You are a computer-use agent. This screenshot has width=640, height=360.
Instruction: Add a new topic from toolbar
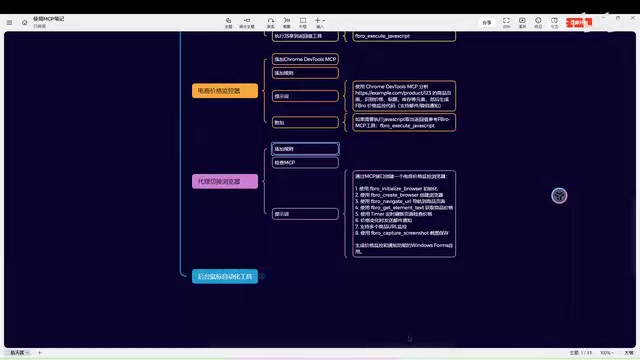[x=228, y=22]
